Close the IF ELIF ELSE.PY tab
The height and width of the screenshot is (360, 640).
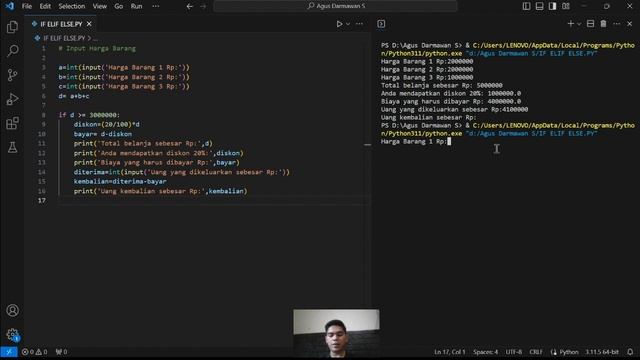[x=89, y=24]
